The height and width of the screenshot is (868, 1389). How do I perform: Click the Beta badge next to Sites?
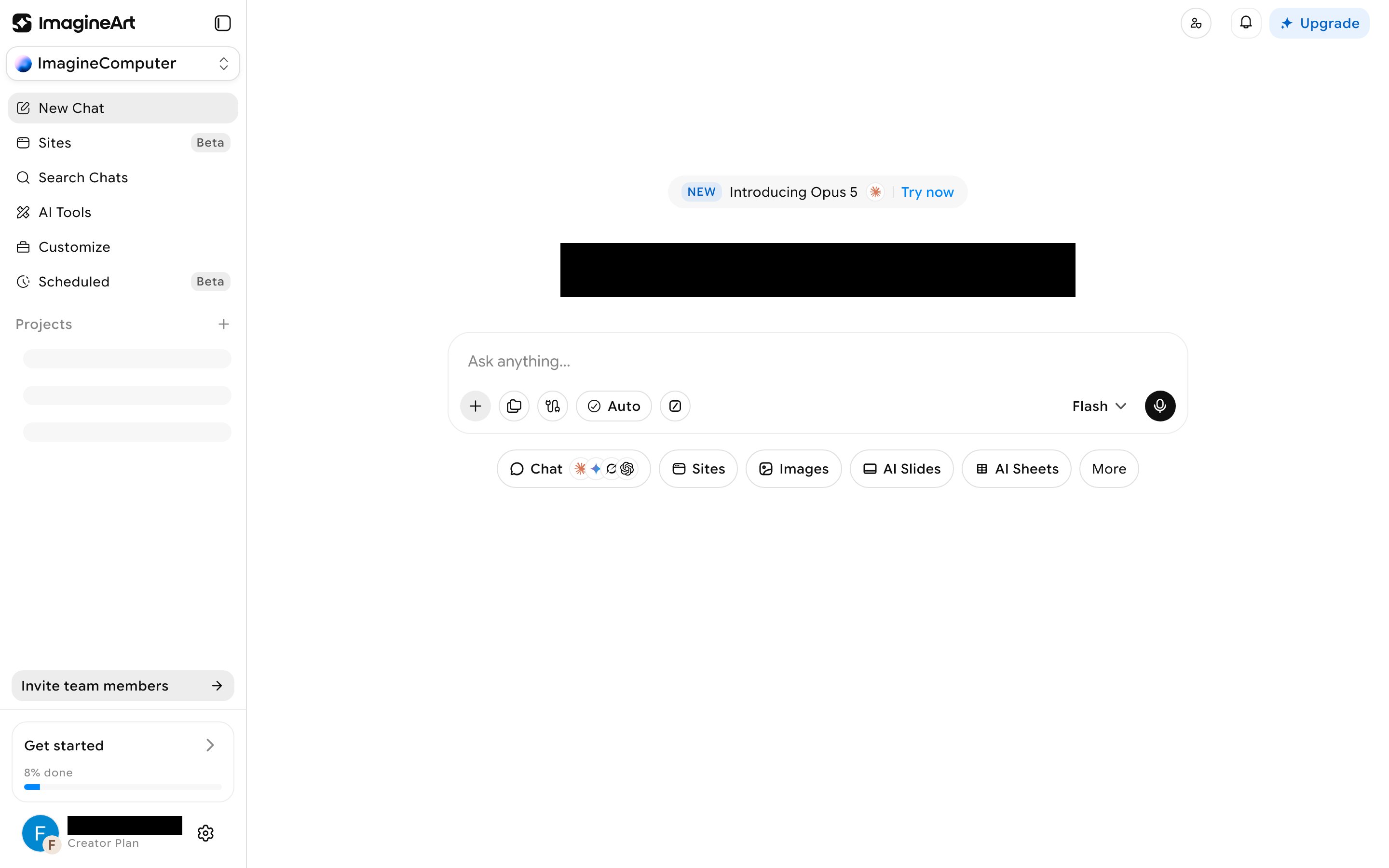pyautogui.click(x=210, y=142)
